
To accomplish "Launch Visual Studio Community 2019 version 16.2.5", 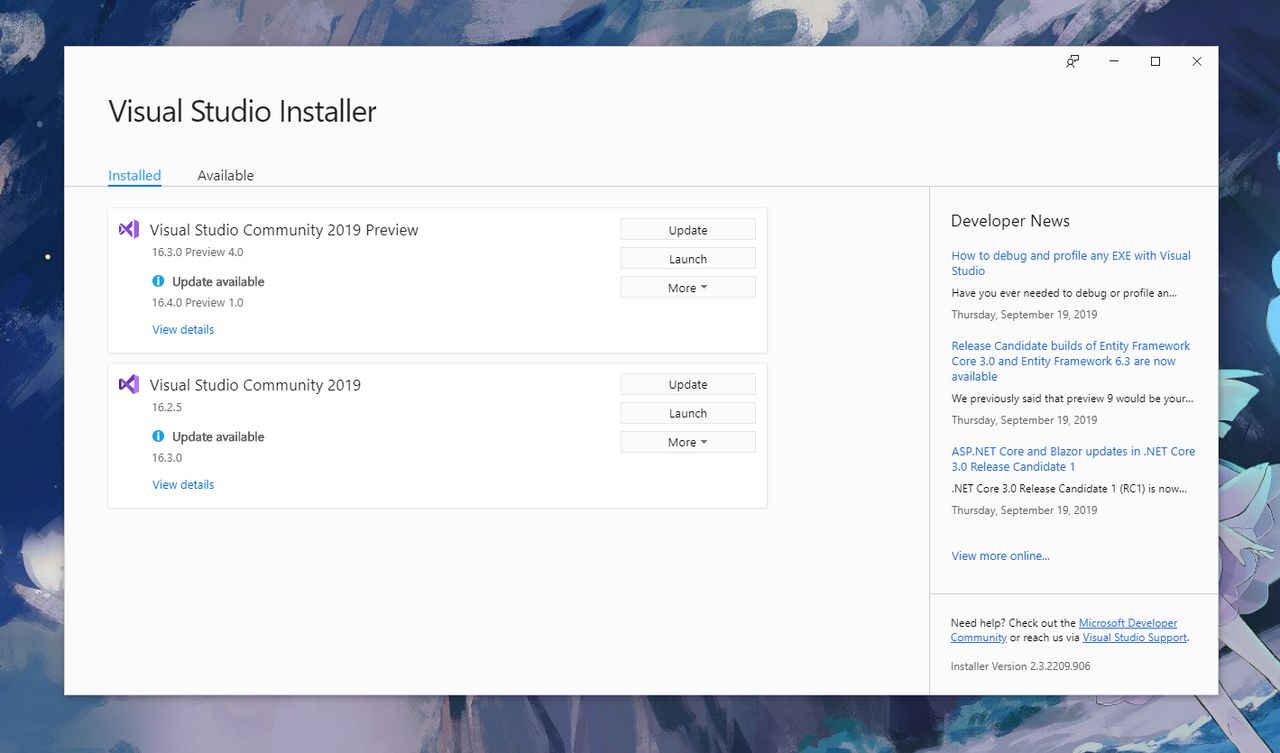I will click(688, 413).
